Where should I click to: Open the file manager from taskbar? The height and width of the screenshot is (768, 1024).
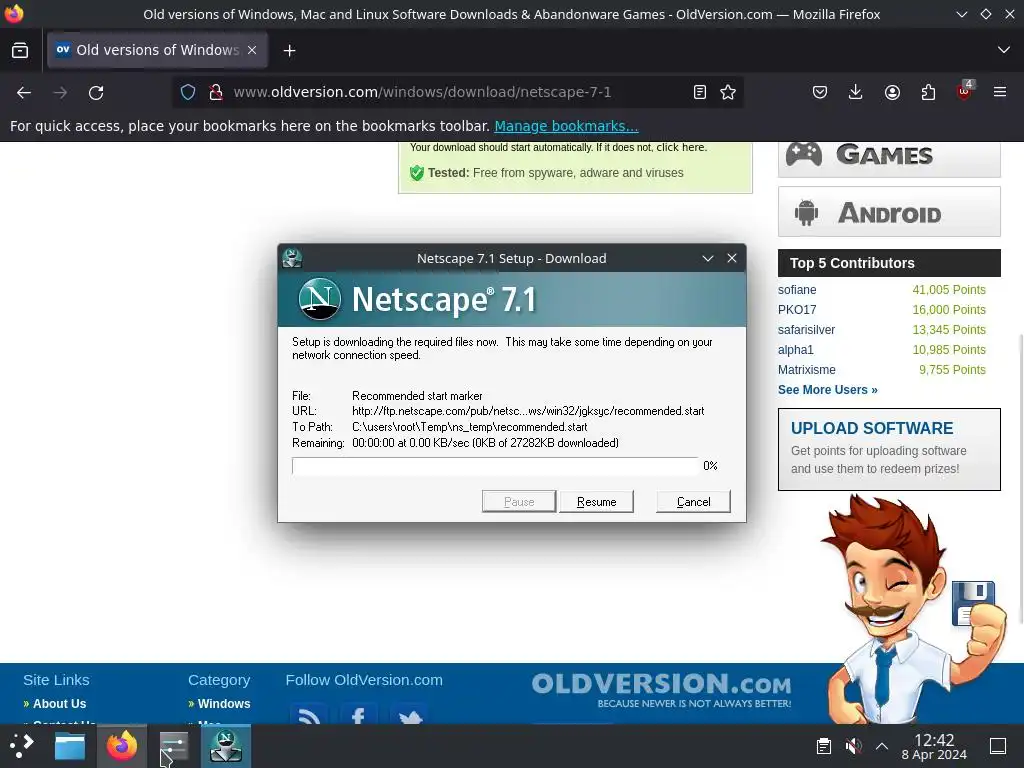[70, 746]
